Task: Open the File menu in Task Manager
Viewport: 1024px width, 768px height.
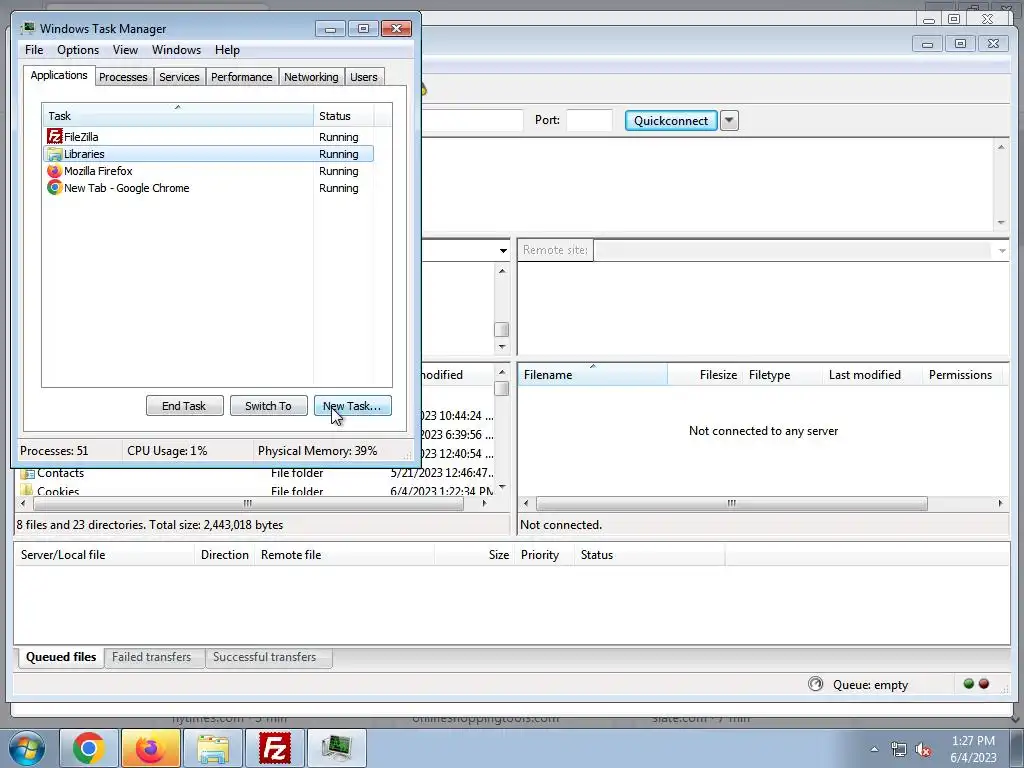Action: pyautogui.click(x=34, y=50)
